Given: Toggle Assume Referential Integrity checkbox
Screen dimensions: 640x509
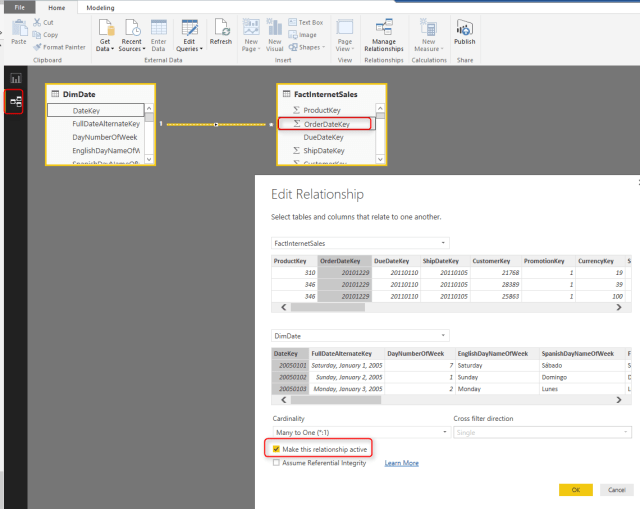Looking at the screenshot, I should tap(276, 462).
